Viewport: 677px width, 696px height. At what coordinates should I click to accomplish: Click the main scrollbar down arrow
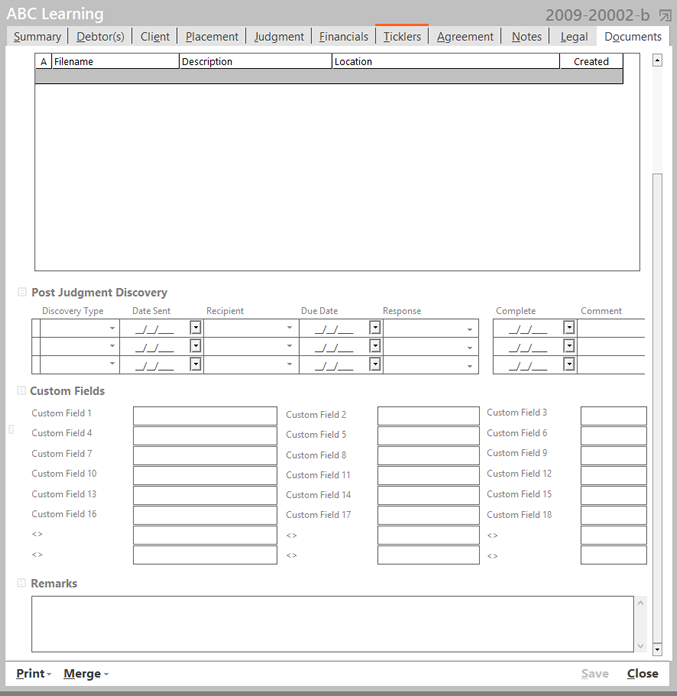657,649
